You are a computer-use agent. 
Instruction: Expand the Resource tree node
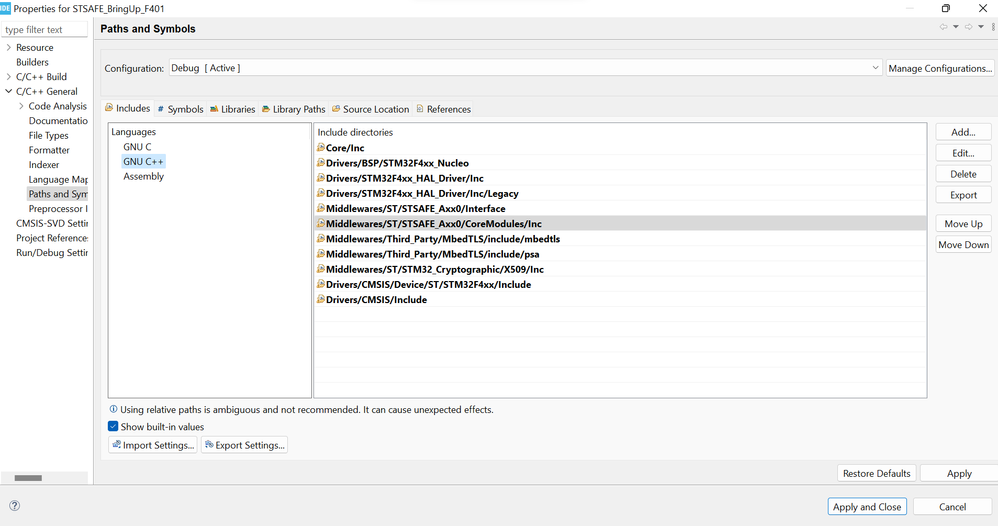pyautogui.click(x=8, y=47)
